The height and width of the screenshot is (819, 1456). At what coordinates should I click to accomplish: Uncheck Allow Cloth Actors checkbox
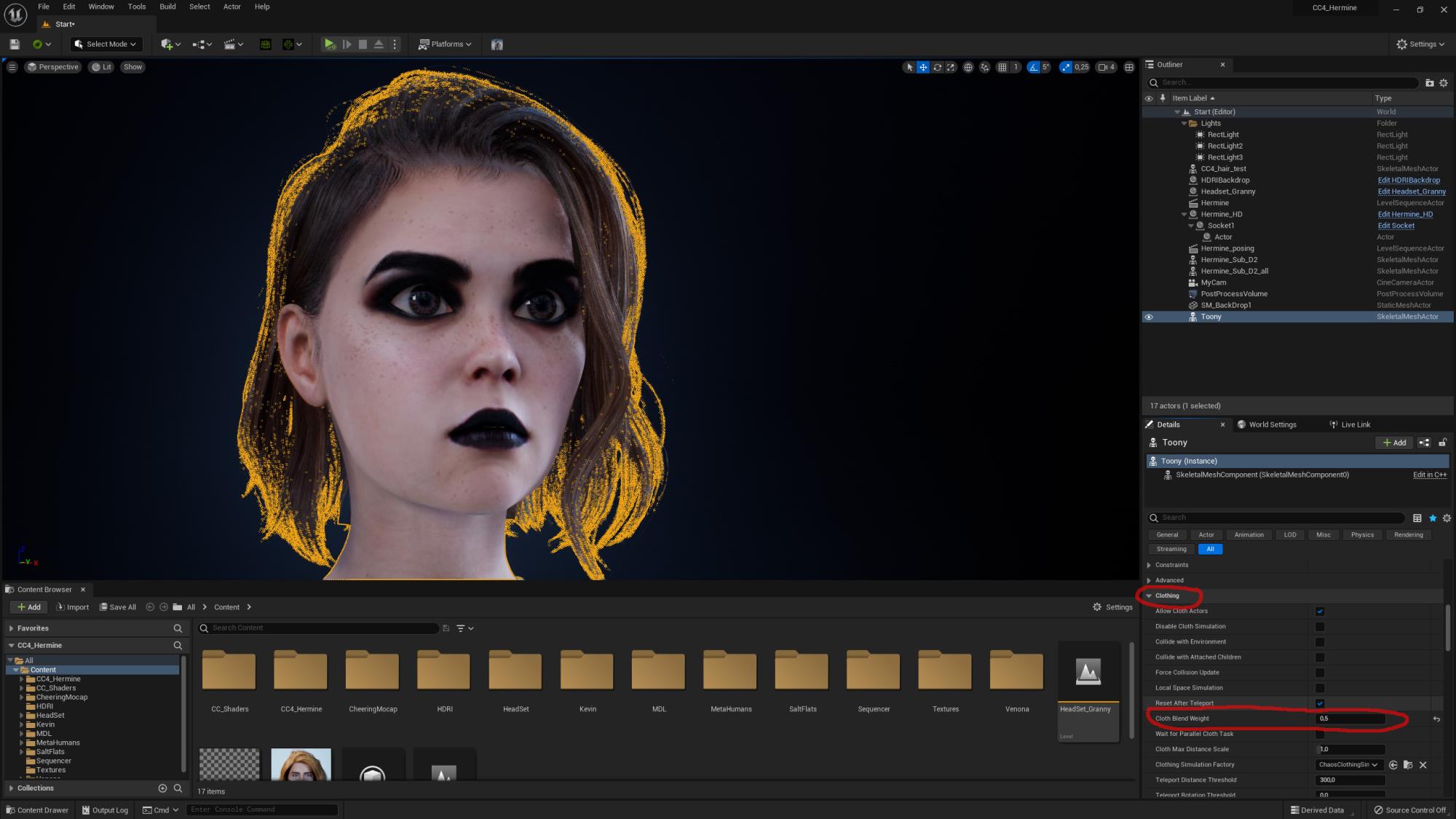pyautogui.click(x=1320, y=612)
